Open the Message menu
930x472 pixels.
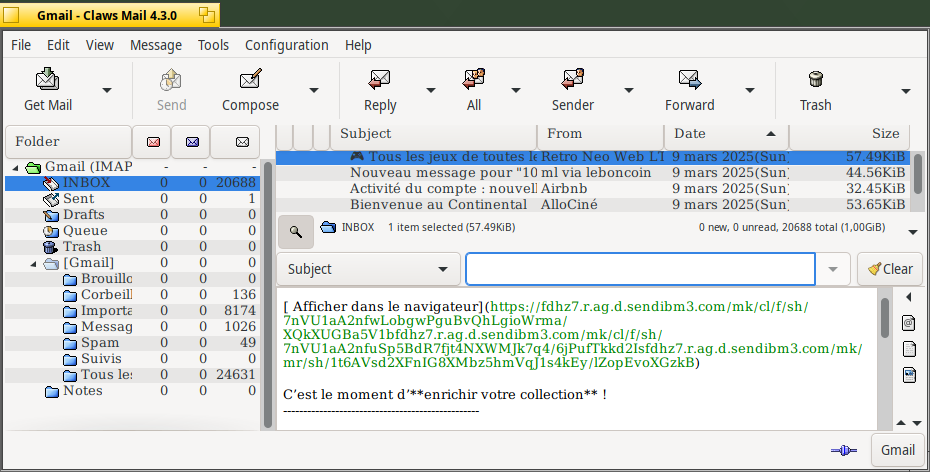click(x=156, y=45)
